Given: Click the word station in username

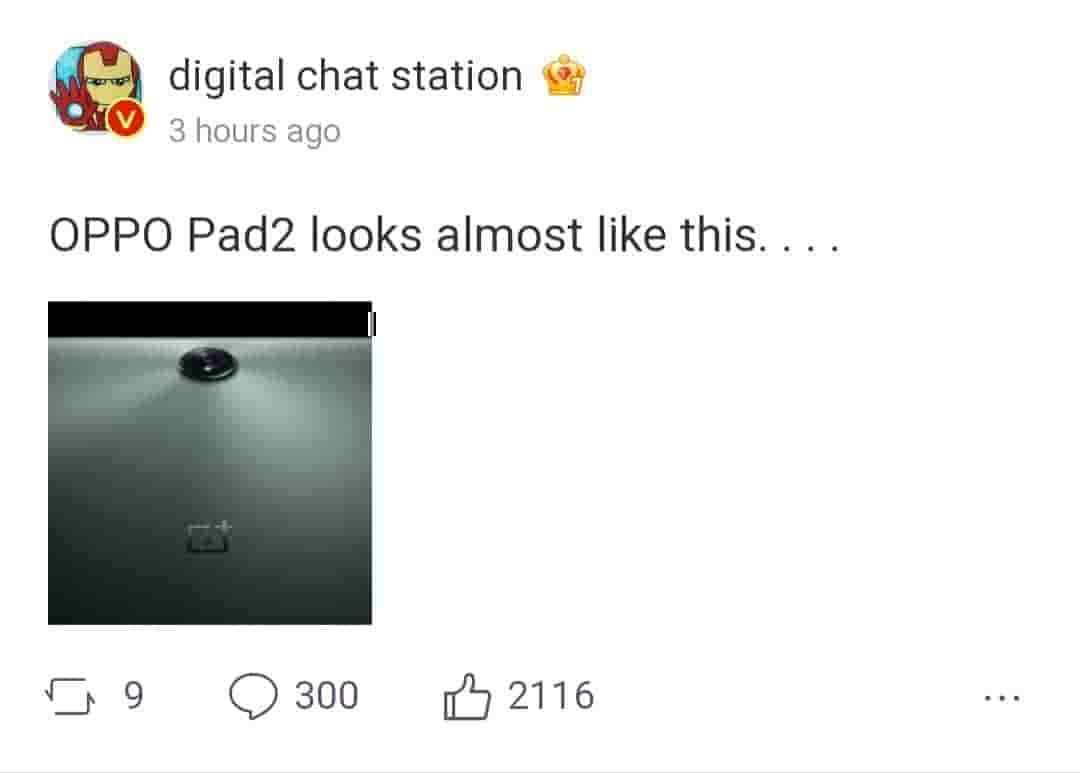Looking at the screenshot, I should [457, 76].
